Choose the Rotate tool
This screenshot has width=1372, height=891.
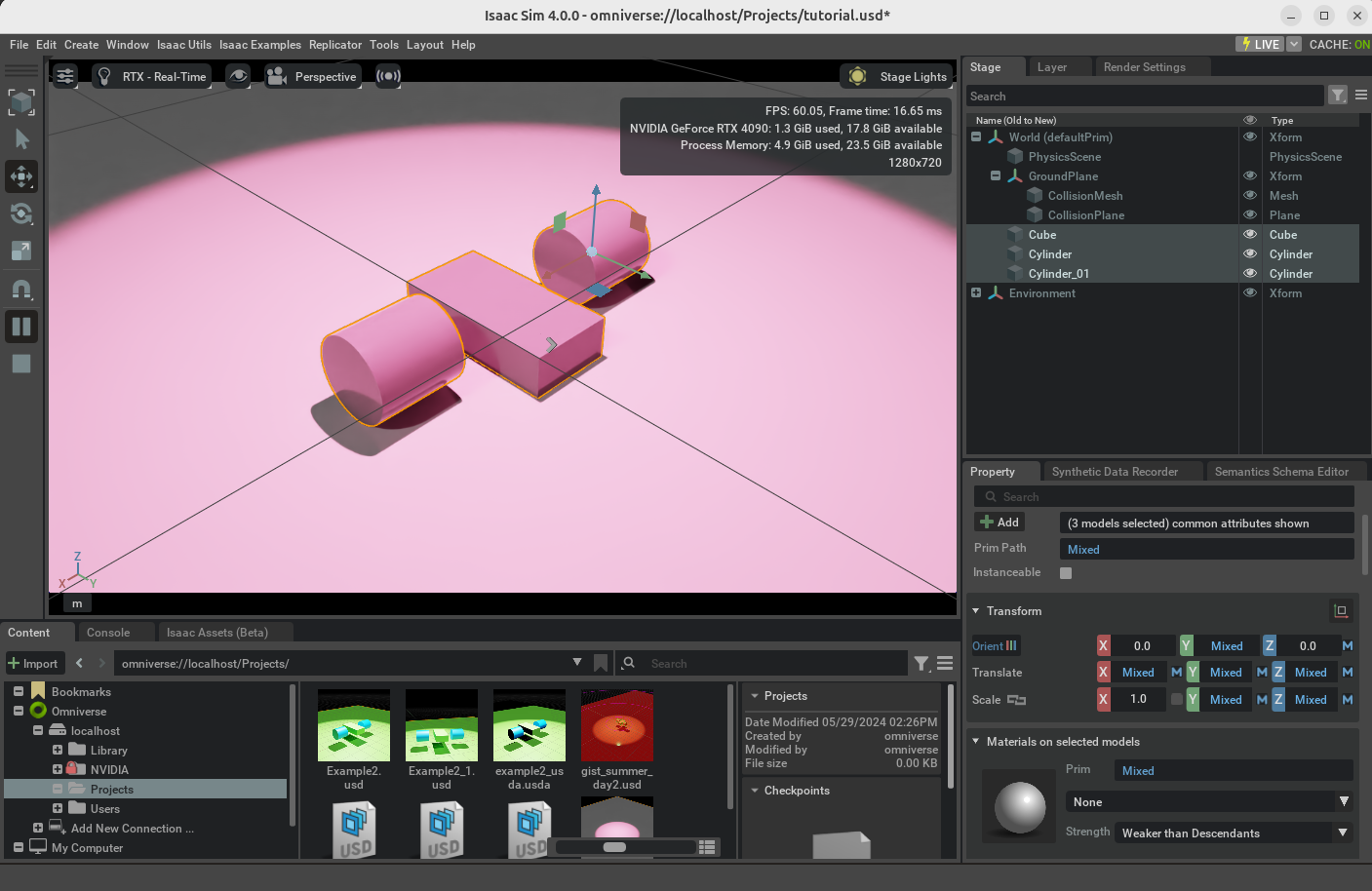tap(21, 213)
